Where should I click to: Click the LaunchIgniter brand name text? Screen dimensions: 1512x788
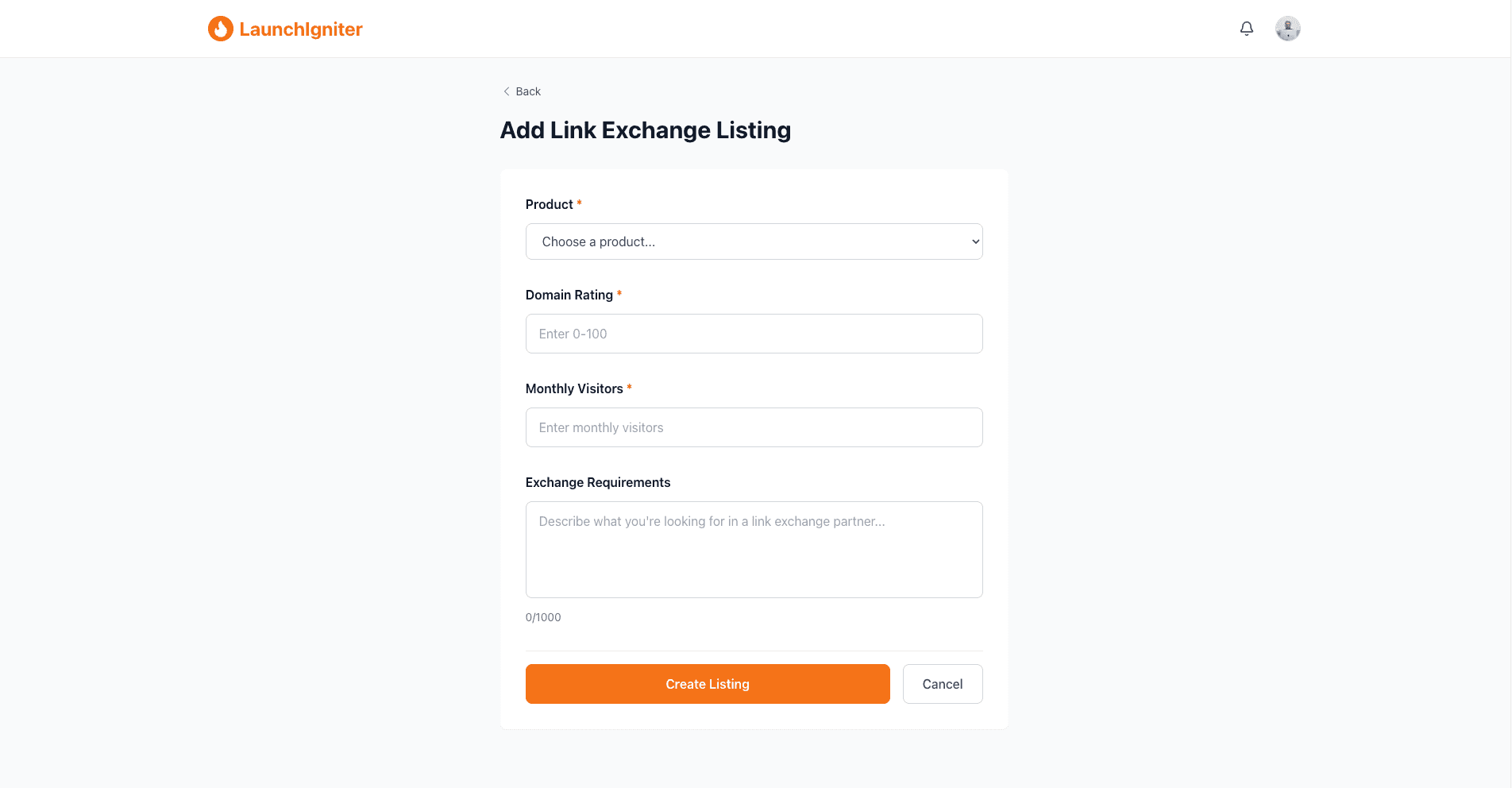[301, 29]
